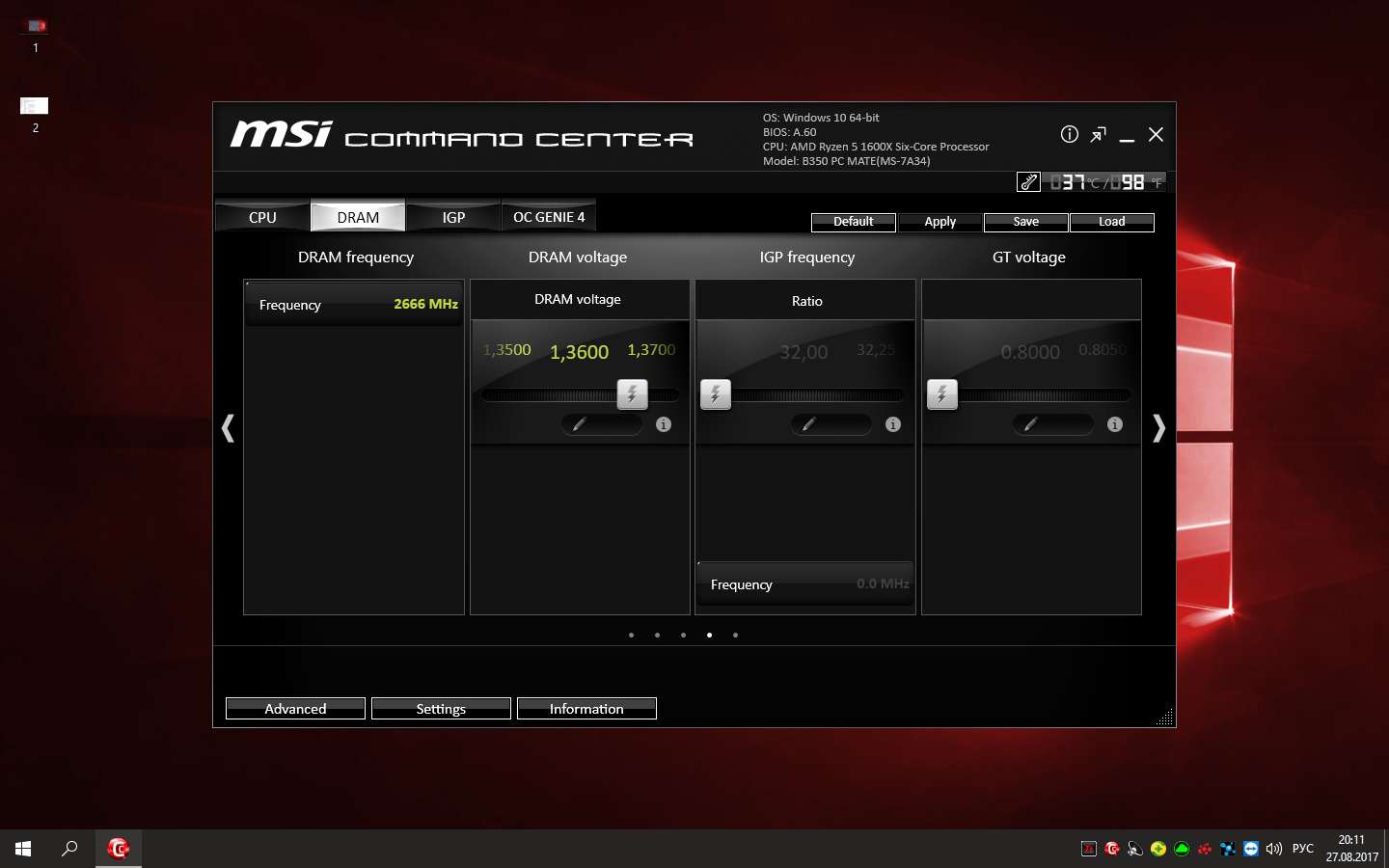Select the last page indicator dot
The height and width of the screenshot is (868, 1389).
pyautogui.click(x=735, y=635)
